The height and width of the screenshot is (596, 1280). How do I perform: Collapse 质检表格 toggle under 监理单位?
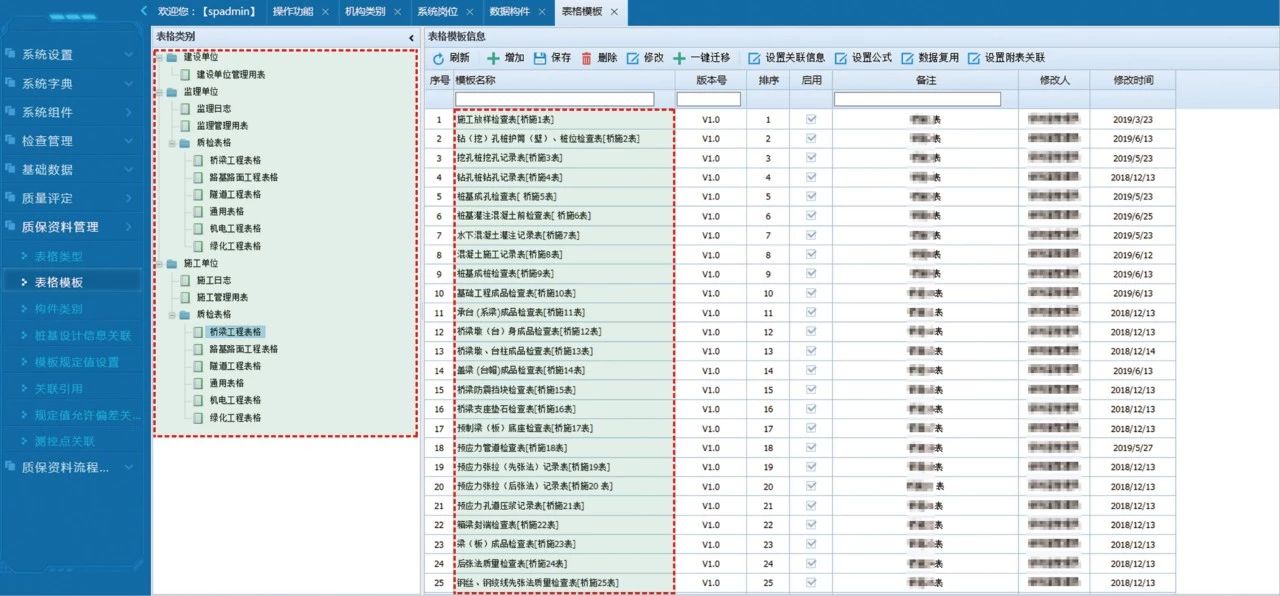coord(173,143)
